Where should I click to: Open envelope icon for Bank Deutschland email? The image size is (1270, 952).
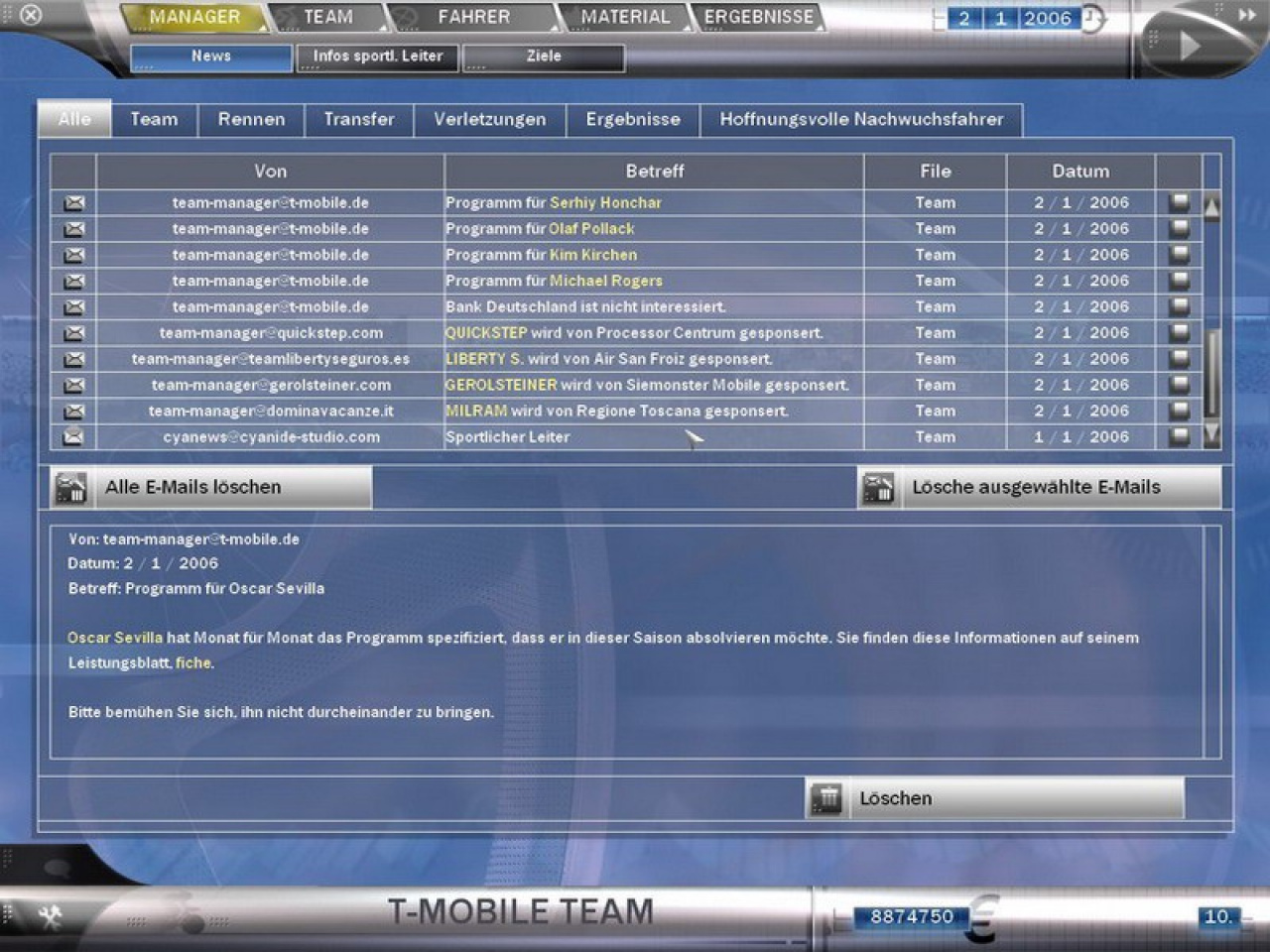point(73,307)
